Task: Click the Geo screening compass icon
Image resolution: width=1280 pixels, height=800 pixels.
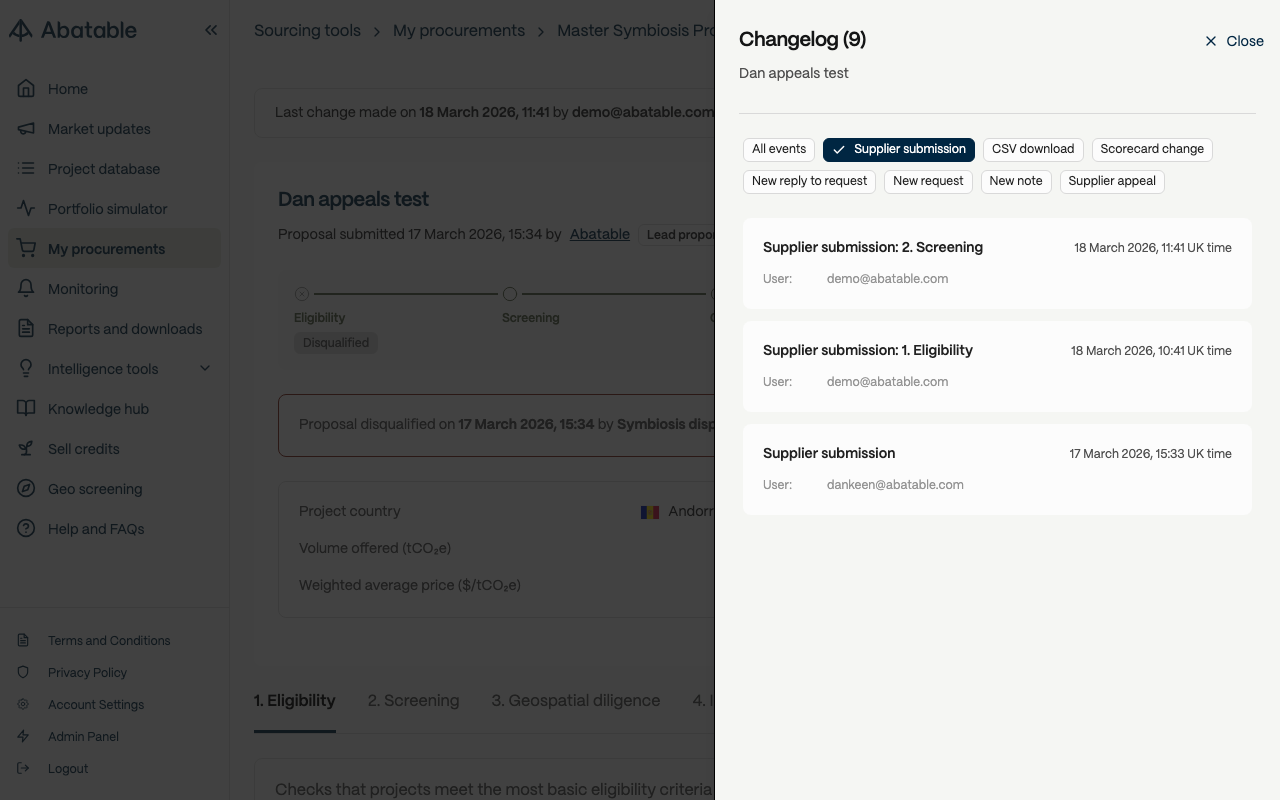Action: 27,489
